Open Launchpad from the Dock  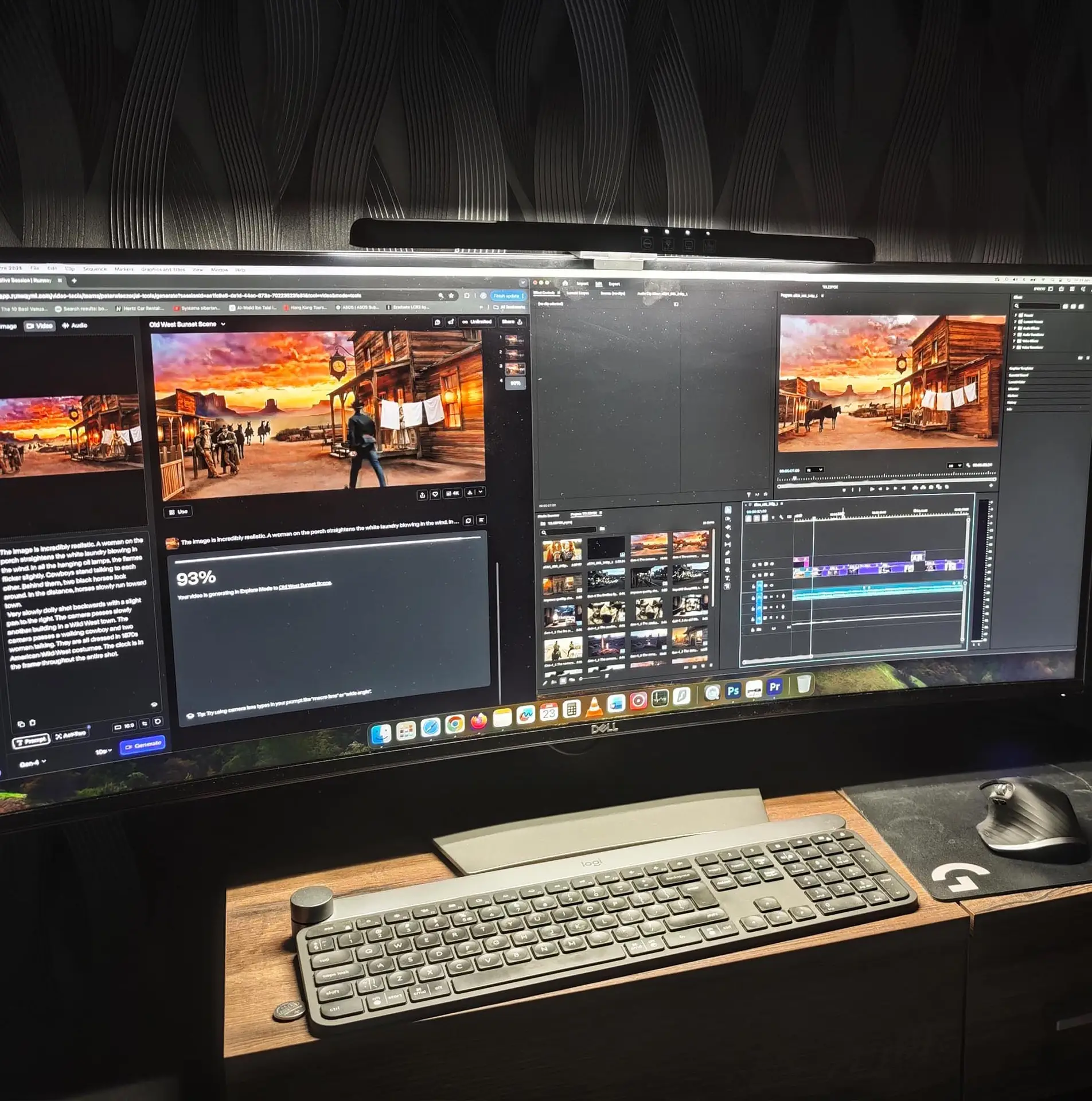406,731
